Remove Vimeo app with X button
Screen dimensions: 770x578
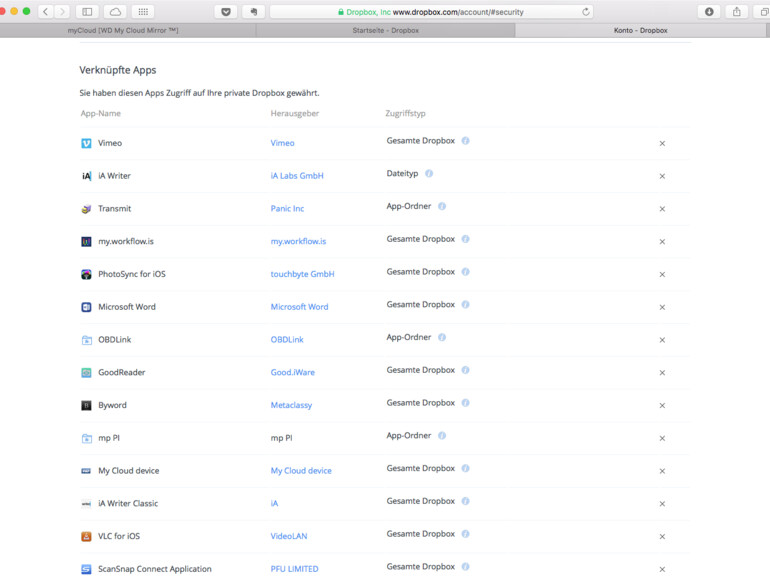click(662, 143)
